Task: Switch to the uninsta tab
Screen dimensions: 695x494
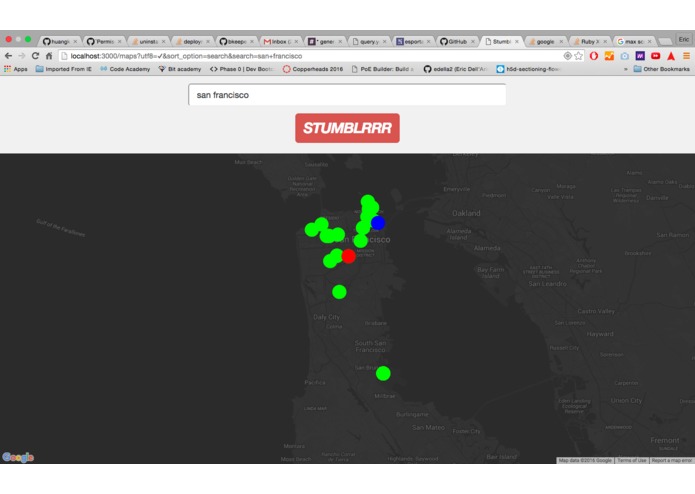Action: (x=148, y=42)
